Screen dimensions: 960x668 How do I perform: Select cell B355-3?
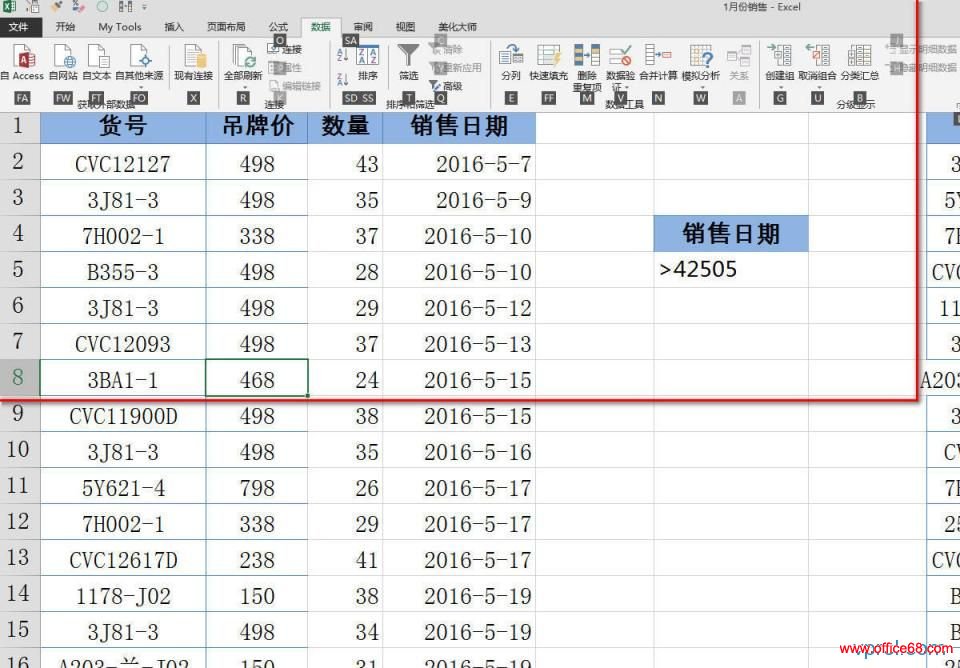tap(123, 272)
